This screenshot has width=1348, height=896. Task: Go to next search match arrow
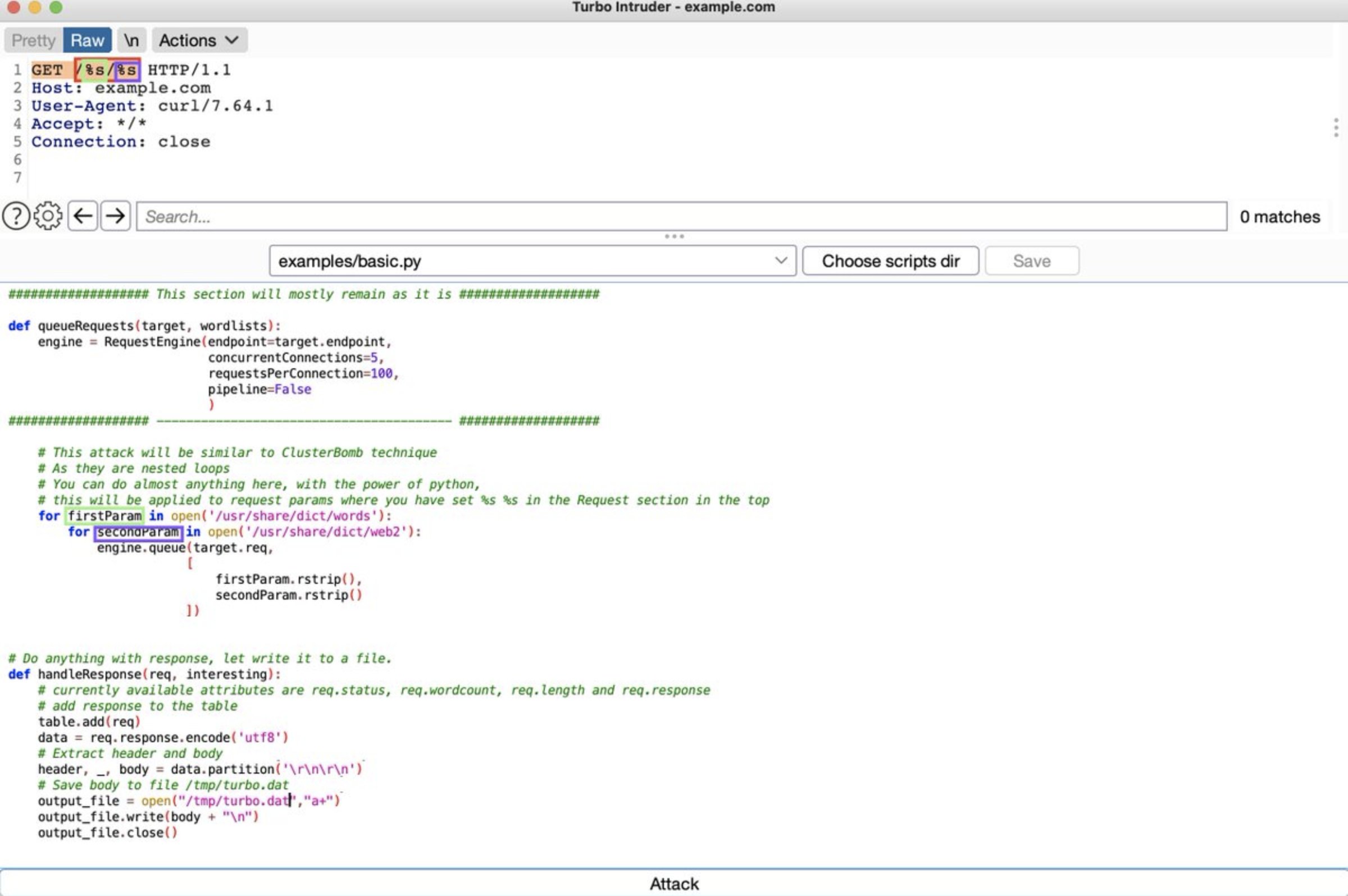pyautogui.click(x=116, y=216)
